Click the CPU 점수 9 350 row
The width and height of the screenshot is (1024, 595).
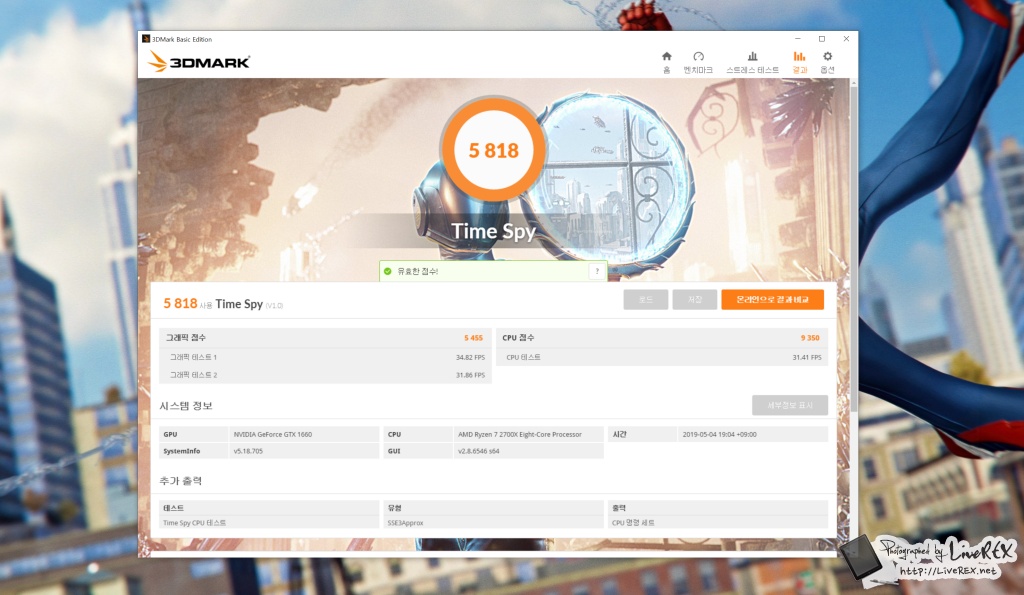click(662, 338)
